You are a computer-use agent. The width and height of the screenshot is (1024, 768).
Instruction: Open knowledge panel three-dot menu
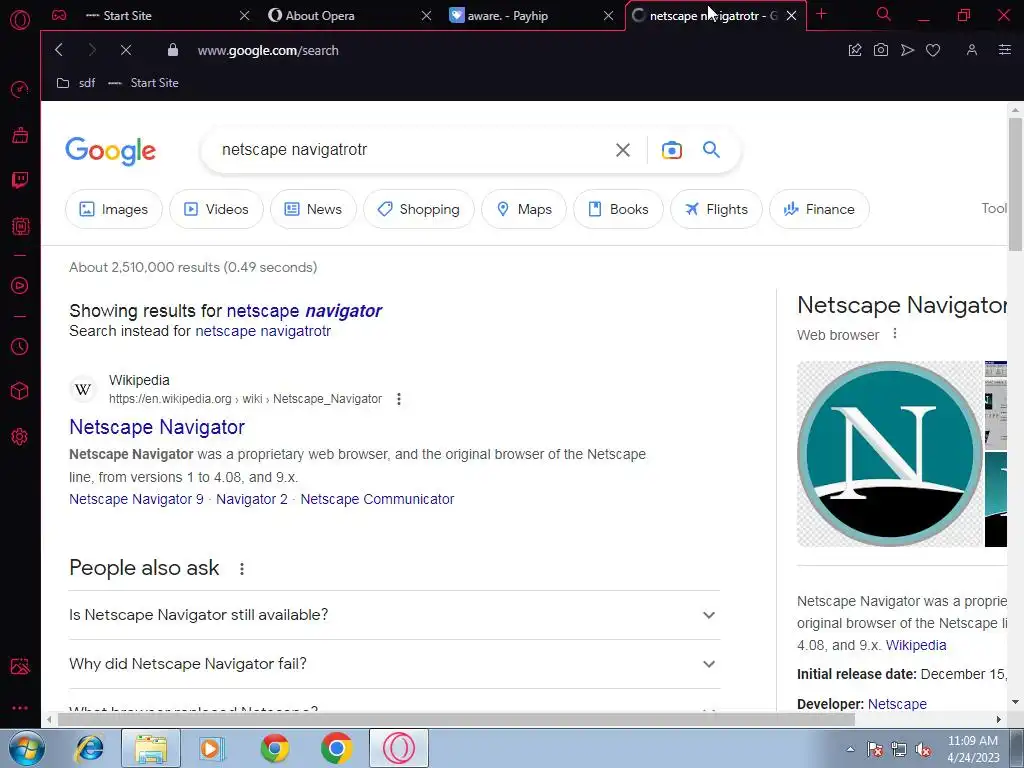click(x=895, y=334)
